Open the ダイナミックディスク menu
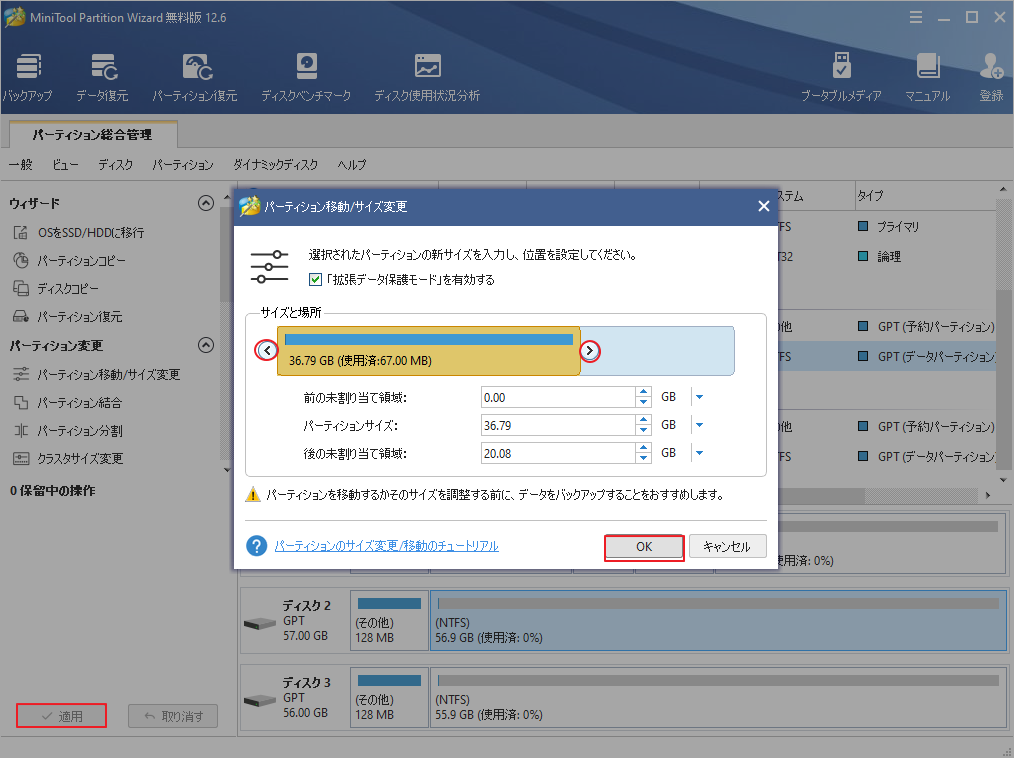The width and height of the screenshot is (1014, 758). tap(275, 165)
